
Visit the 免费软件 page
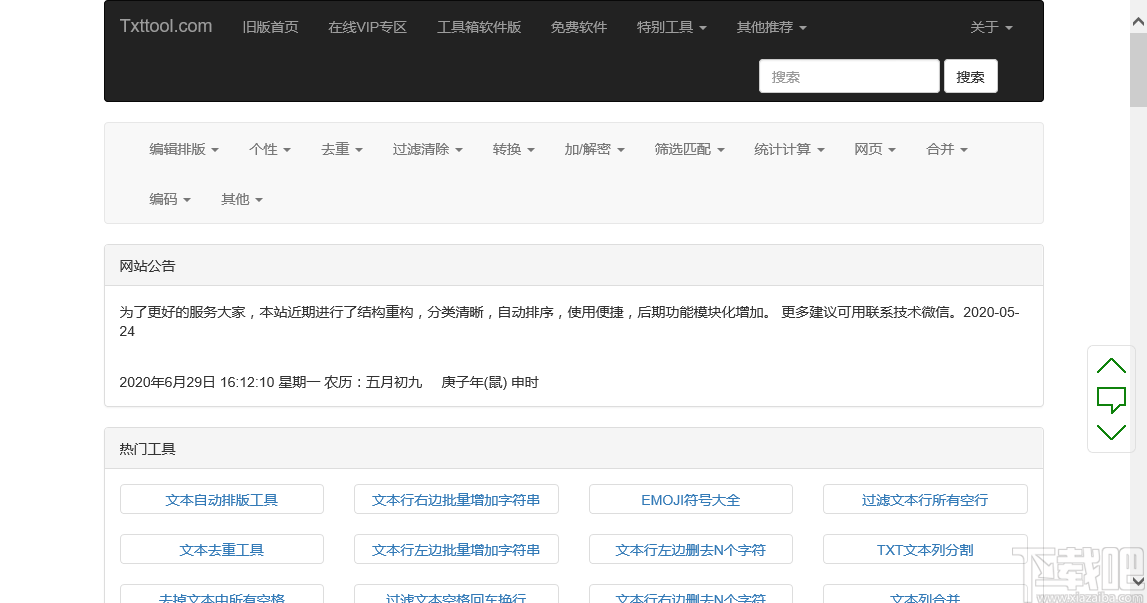(579, 27)
